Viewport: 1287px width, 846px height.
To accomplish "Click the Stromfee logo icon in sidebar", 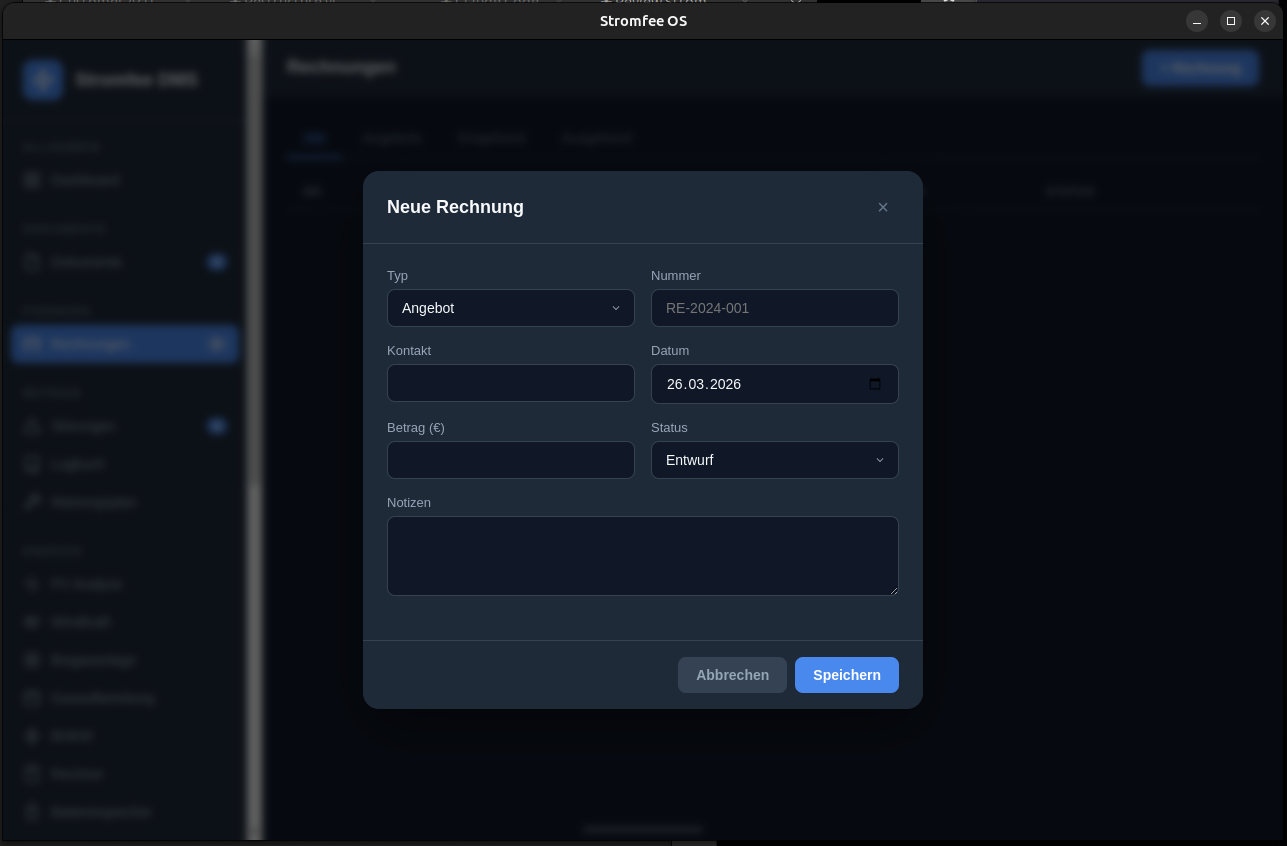I will click(43, 80).
